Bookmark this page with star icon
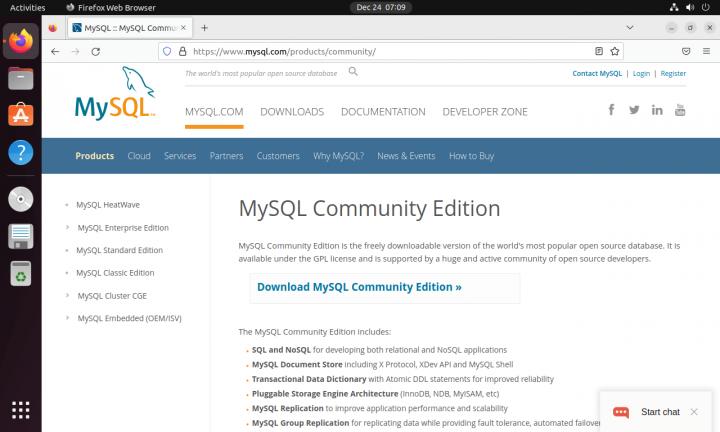Screen dimensions: 720x432 pyautogui.click(x=616, y=50)
